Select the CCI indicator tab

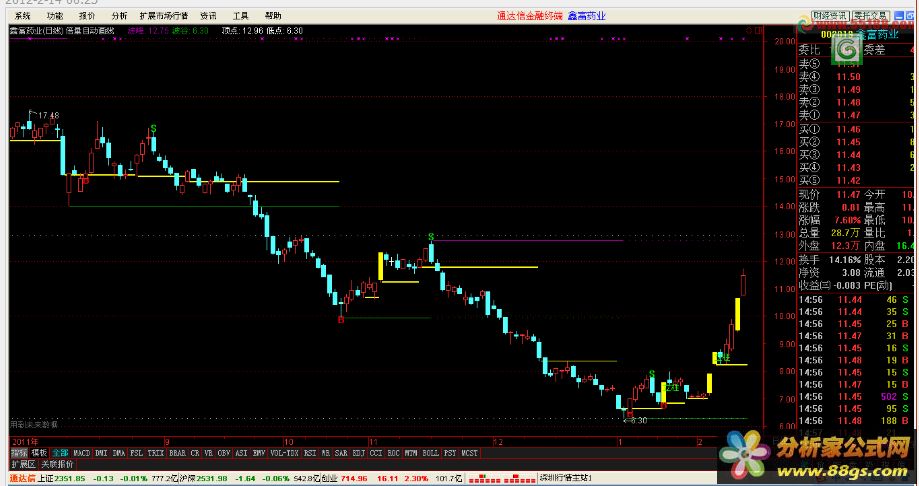point(376,453)
